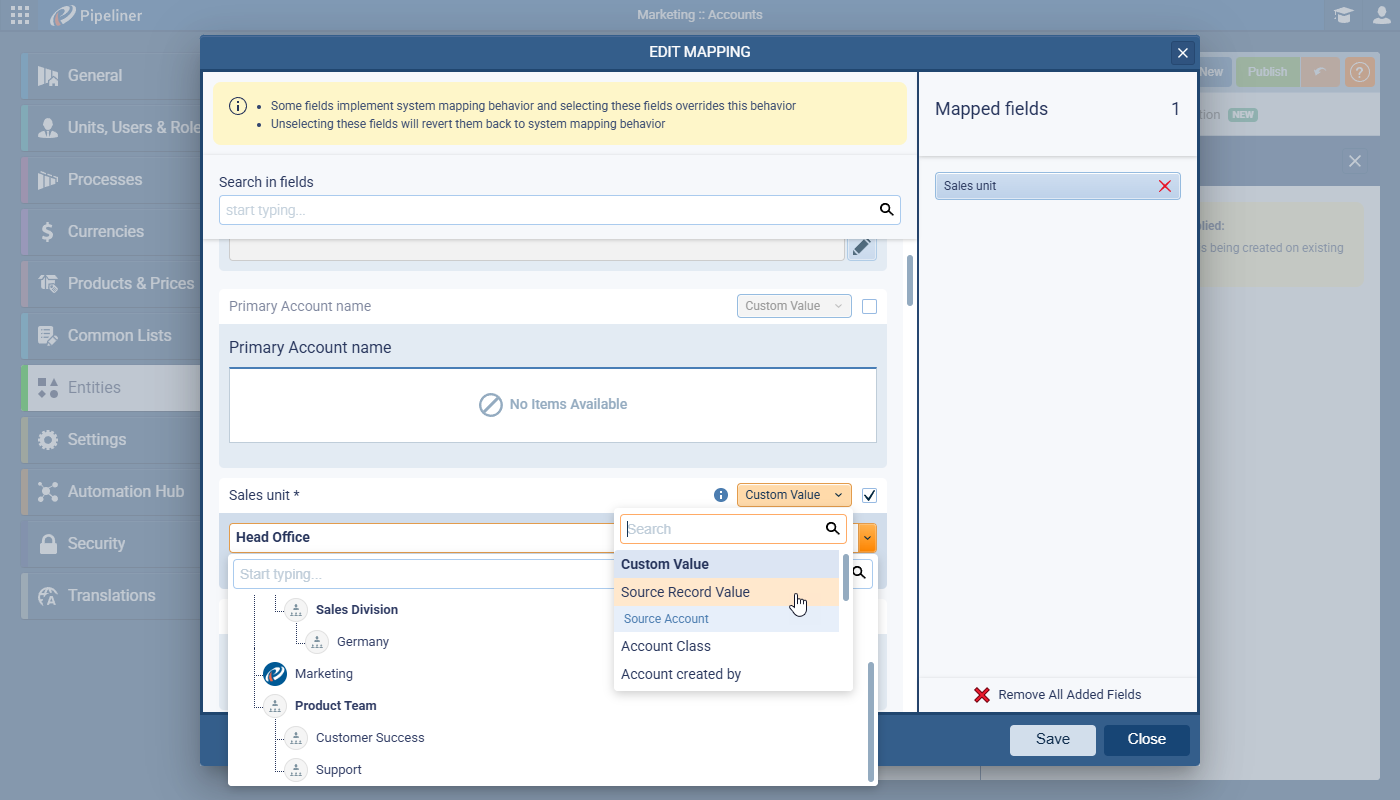
Task: Open the apps grid menu icon
Action: pos(19,15)
